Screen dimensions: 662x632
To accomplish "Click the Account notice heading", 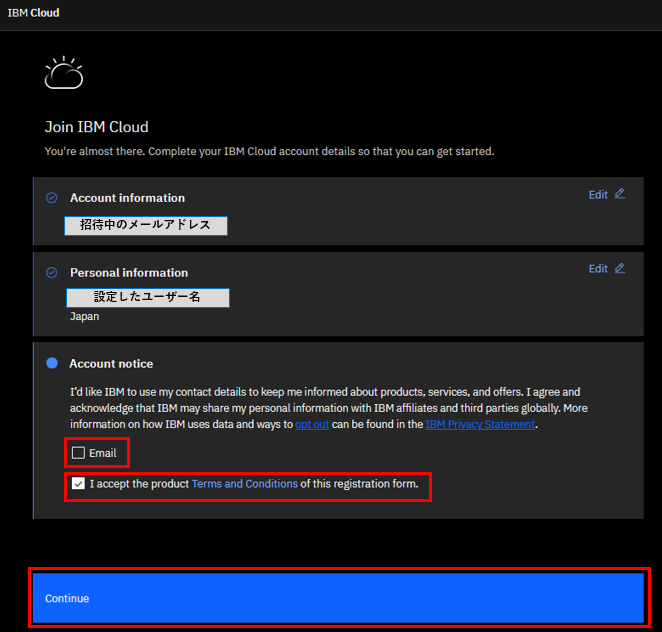I will click(111, 363).
